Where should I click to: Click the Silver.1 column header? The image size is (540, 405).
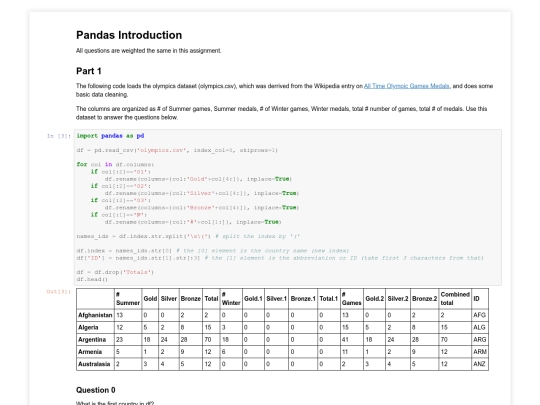pyautogui.click(x=277, y=299)
